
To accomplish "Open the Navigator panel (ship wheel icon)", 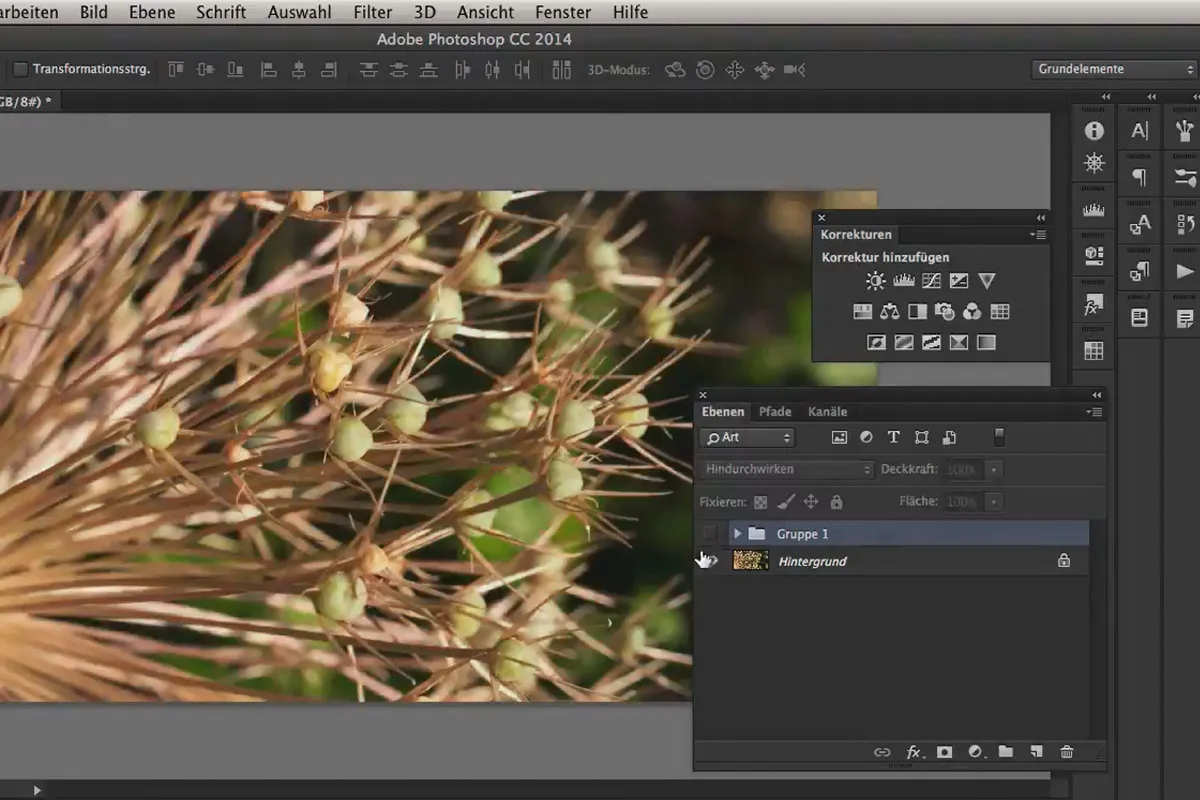I will pos(1094,164).
